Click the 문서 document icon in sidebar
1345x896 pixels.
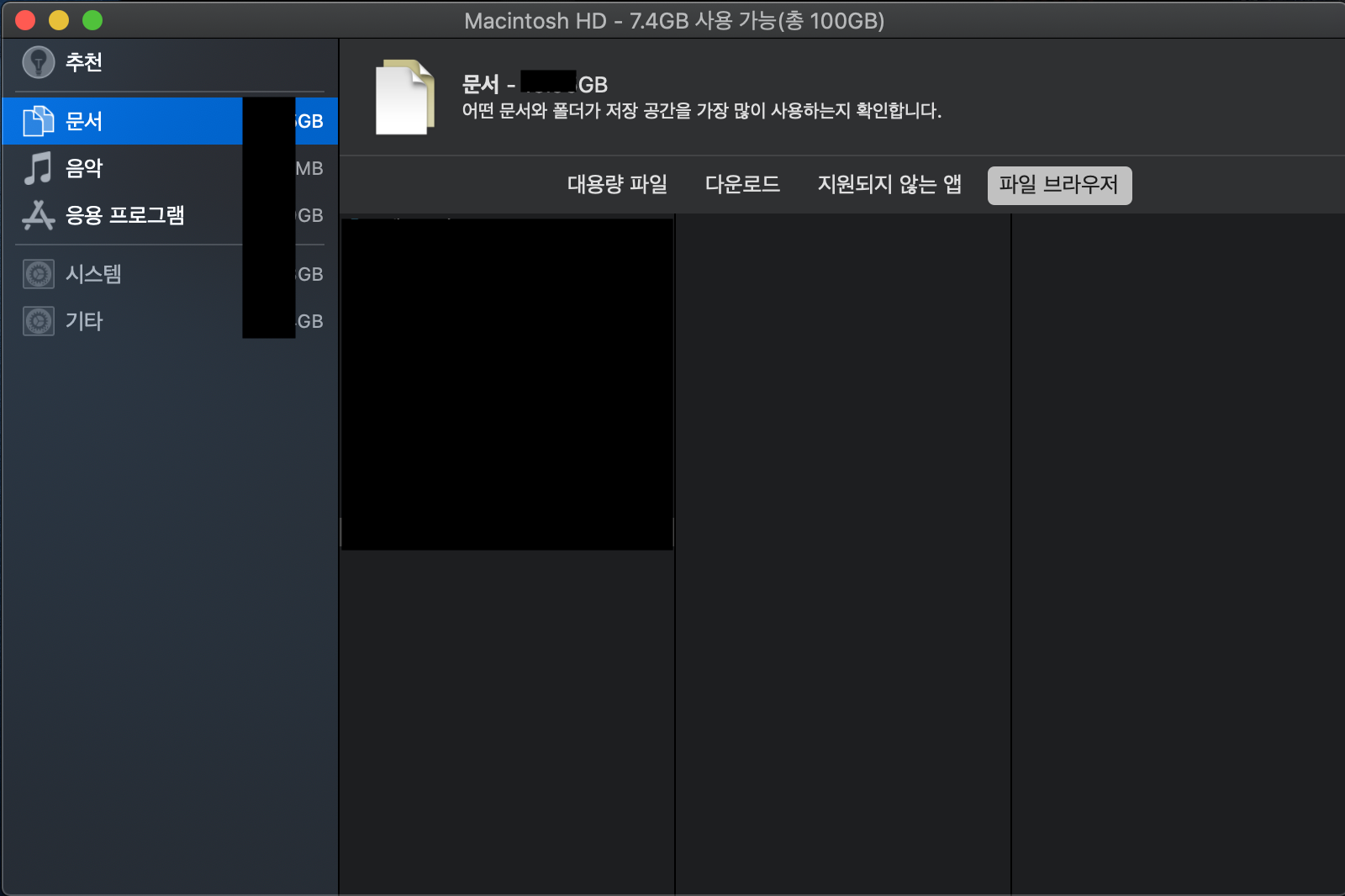[x=38, y=121]
